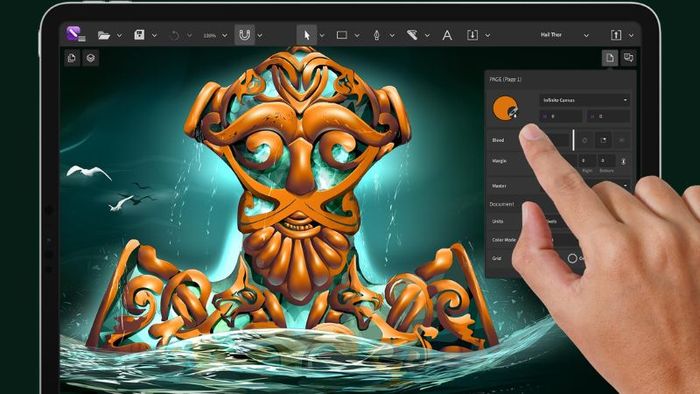
Task: Click the Hail Thor document title
Action: 551,35
